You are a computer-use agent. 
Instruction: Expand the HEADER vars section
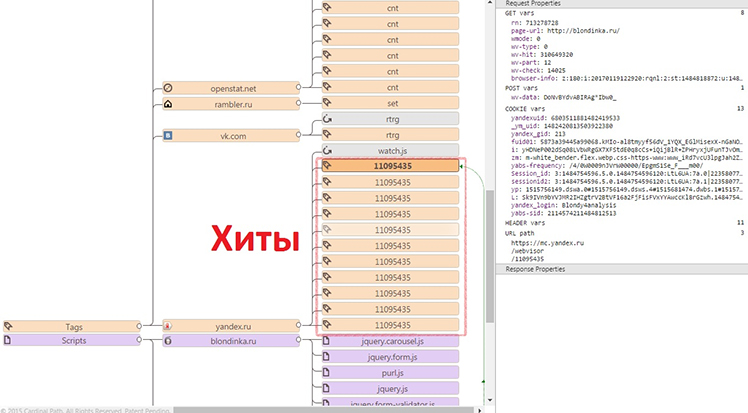tap(525, 223)
